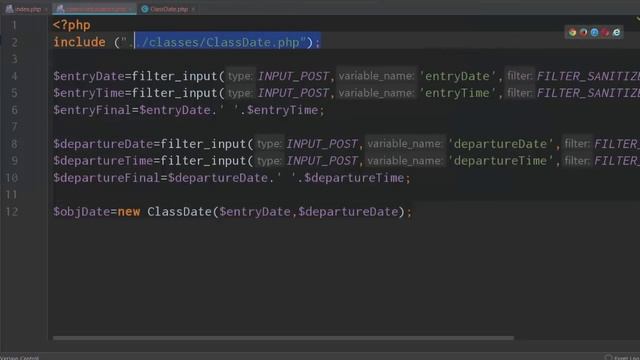The height and width of the screenshot is (360, 640).
Task: Click the 'new' keyword on line 12
Action: pyautogui.click(x=129, y=211)
